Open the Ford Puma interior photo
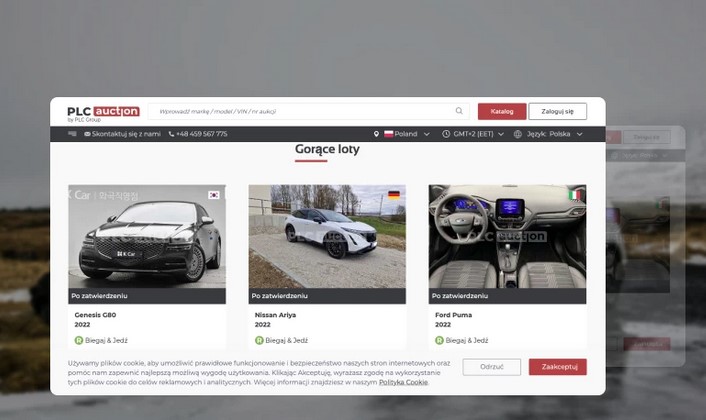Screen dimensions: 706x420 click(507, 236)
